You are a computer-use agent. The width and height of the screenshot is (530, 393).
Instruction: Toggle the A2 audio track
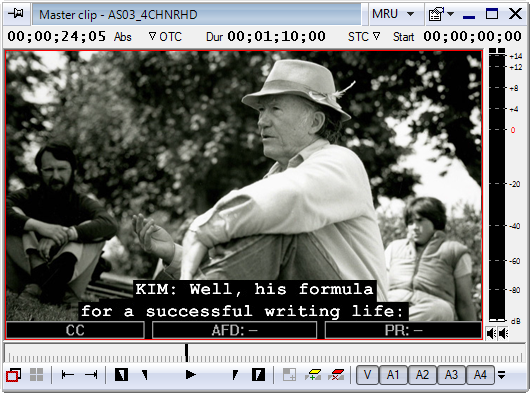pos(422,375)
